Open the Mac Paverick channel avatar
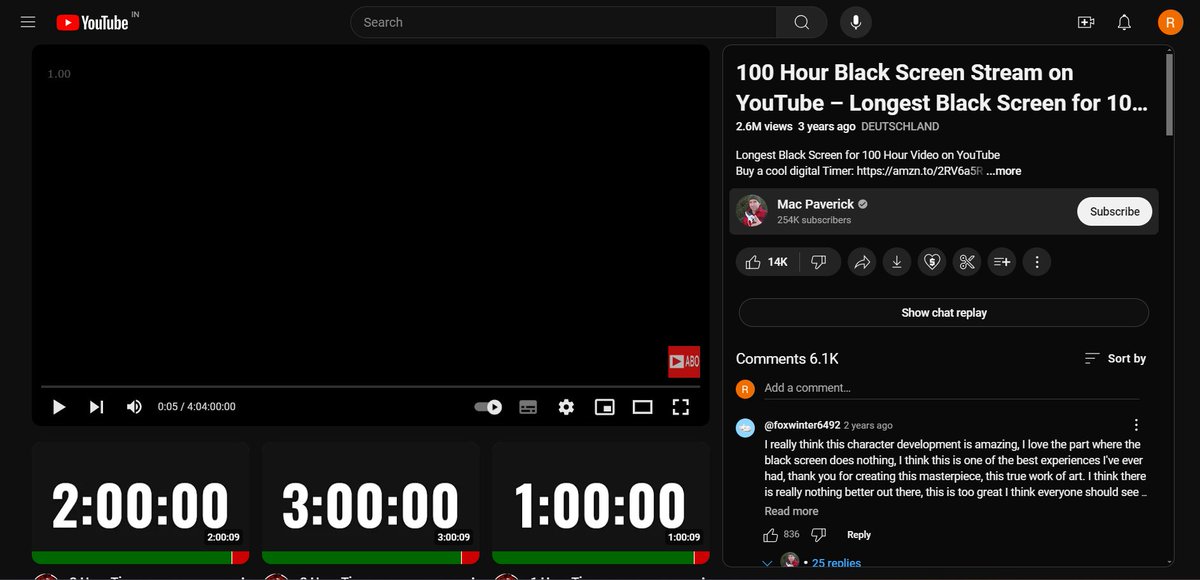 click(x=751, y=211)
